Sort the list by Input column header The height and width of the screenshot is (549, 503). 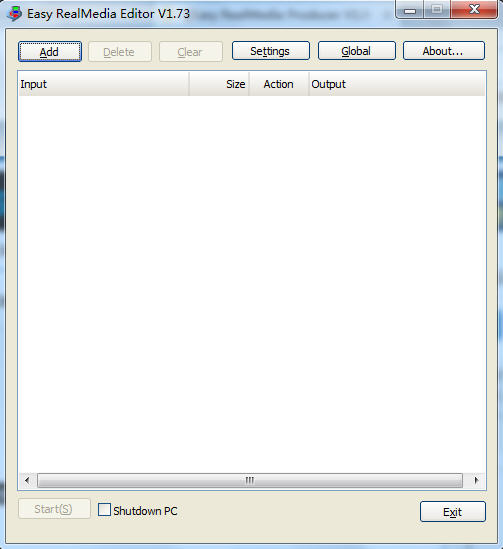coord(103,84)
